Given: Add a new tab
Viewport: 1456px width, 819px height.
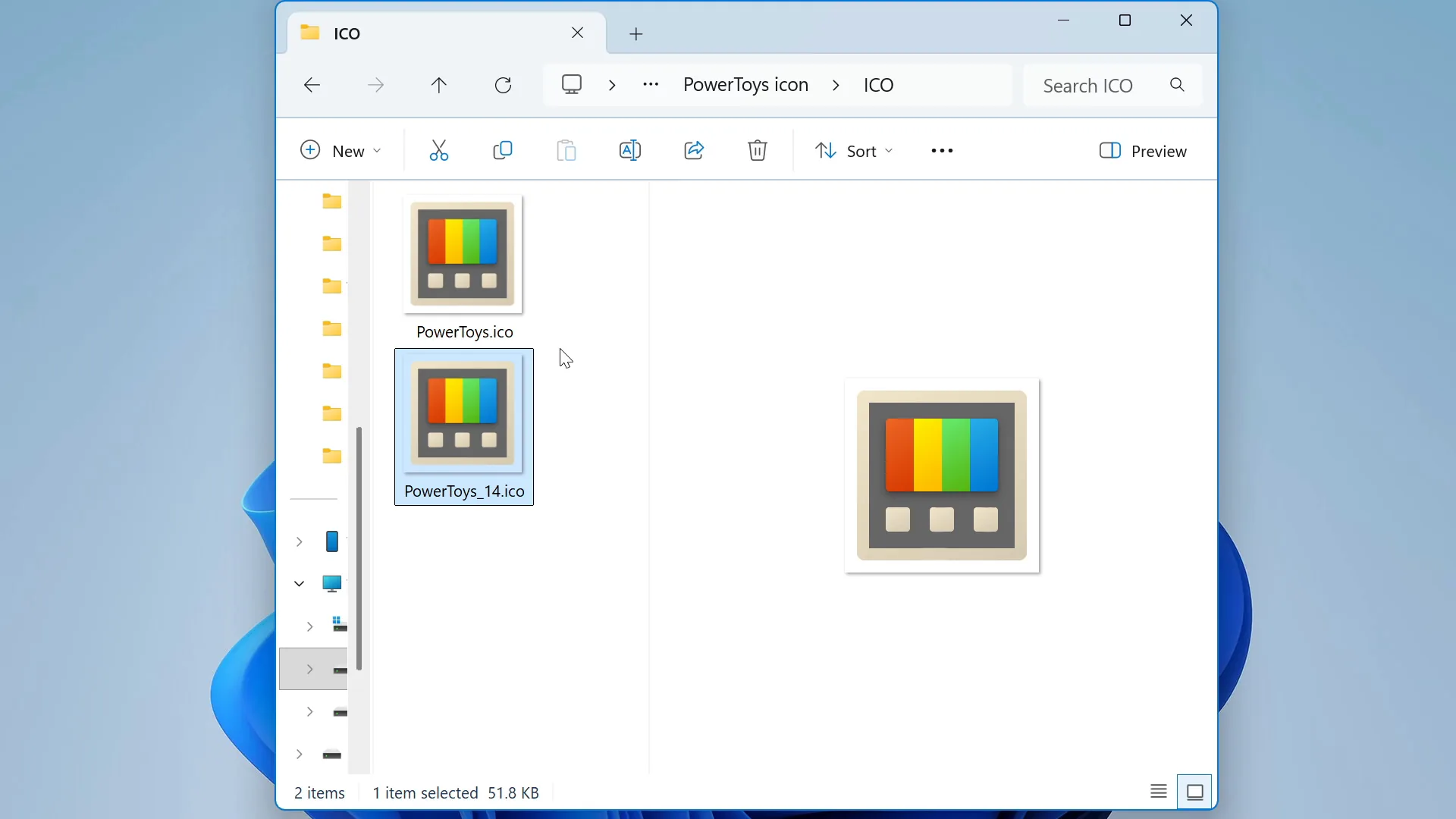Looking at the screenshot, I should coord(636,33).
